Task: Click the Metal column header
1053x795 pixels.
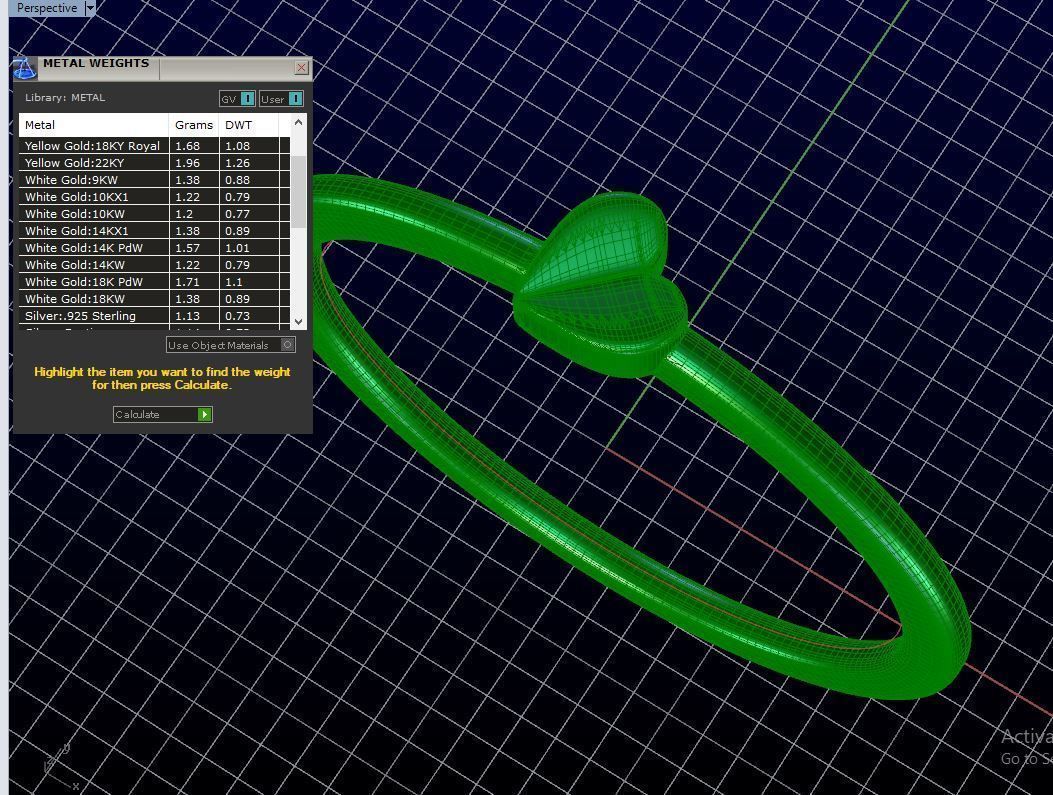Action: 94,125
